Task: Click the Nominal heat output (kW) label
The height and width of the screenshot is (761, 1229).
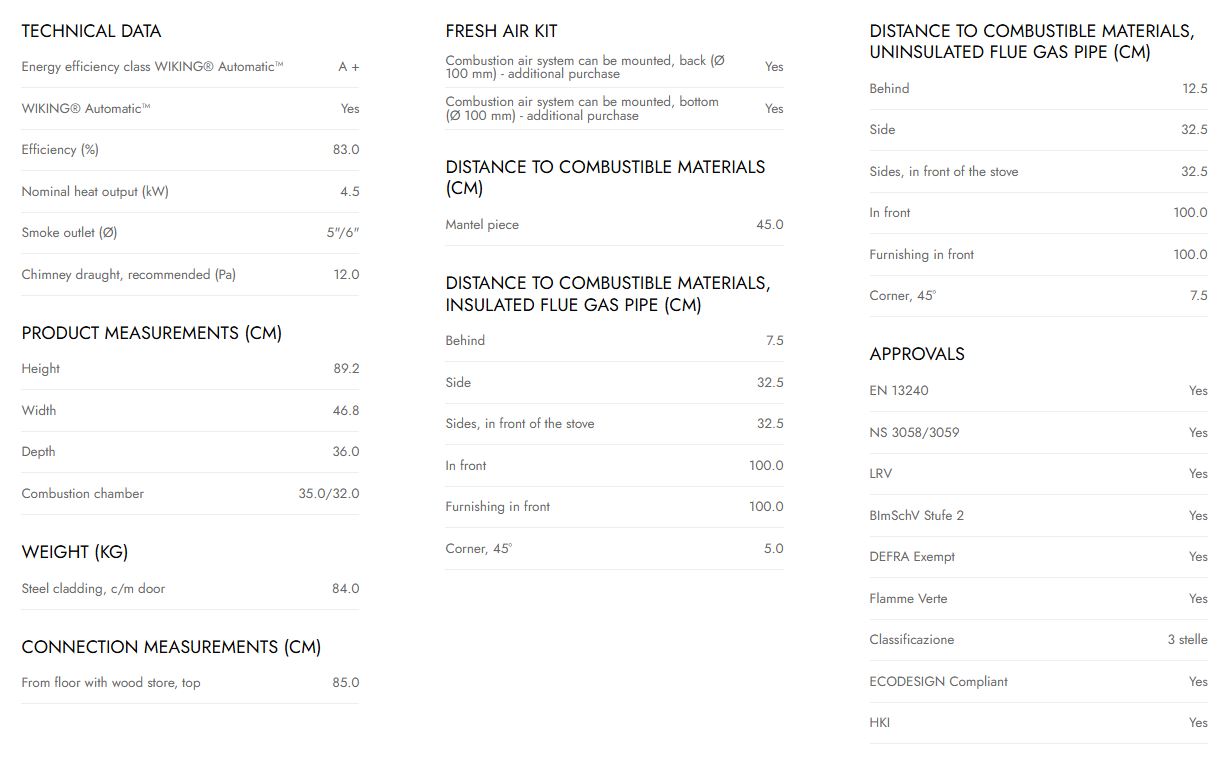Action: tap(95, 192)
